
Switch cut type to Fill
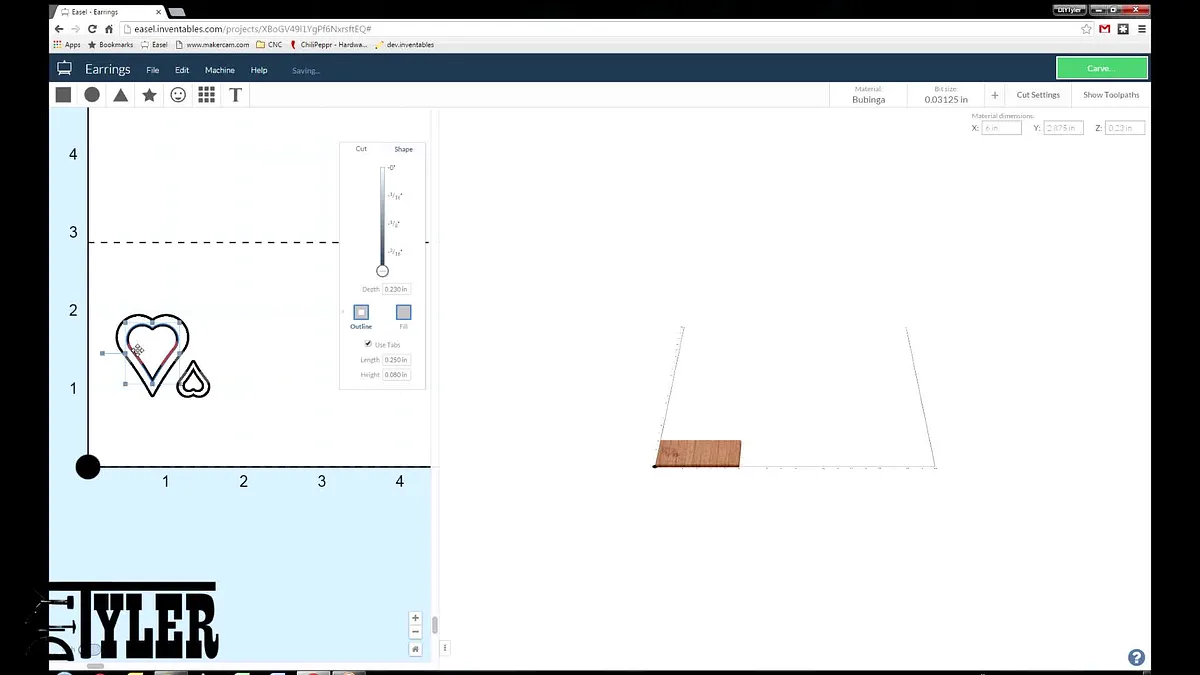pos(403,313)
